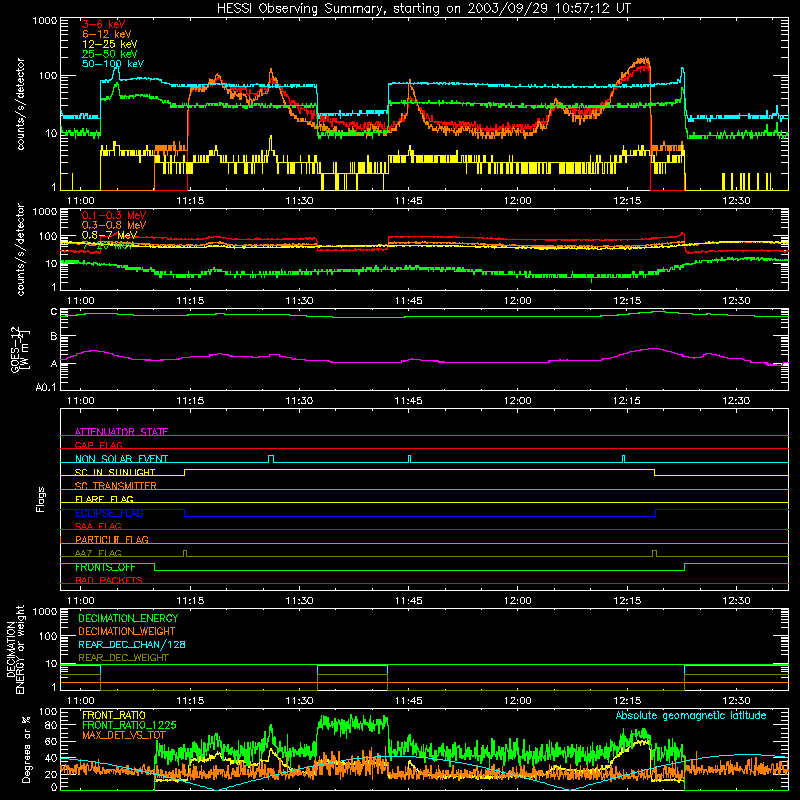
Task: Click the GOES-12 vertical axis label
Action: point(20,349)
